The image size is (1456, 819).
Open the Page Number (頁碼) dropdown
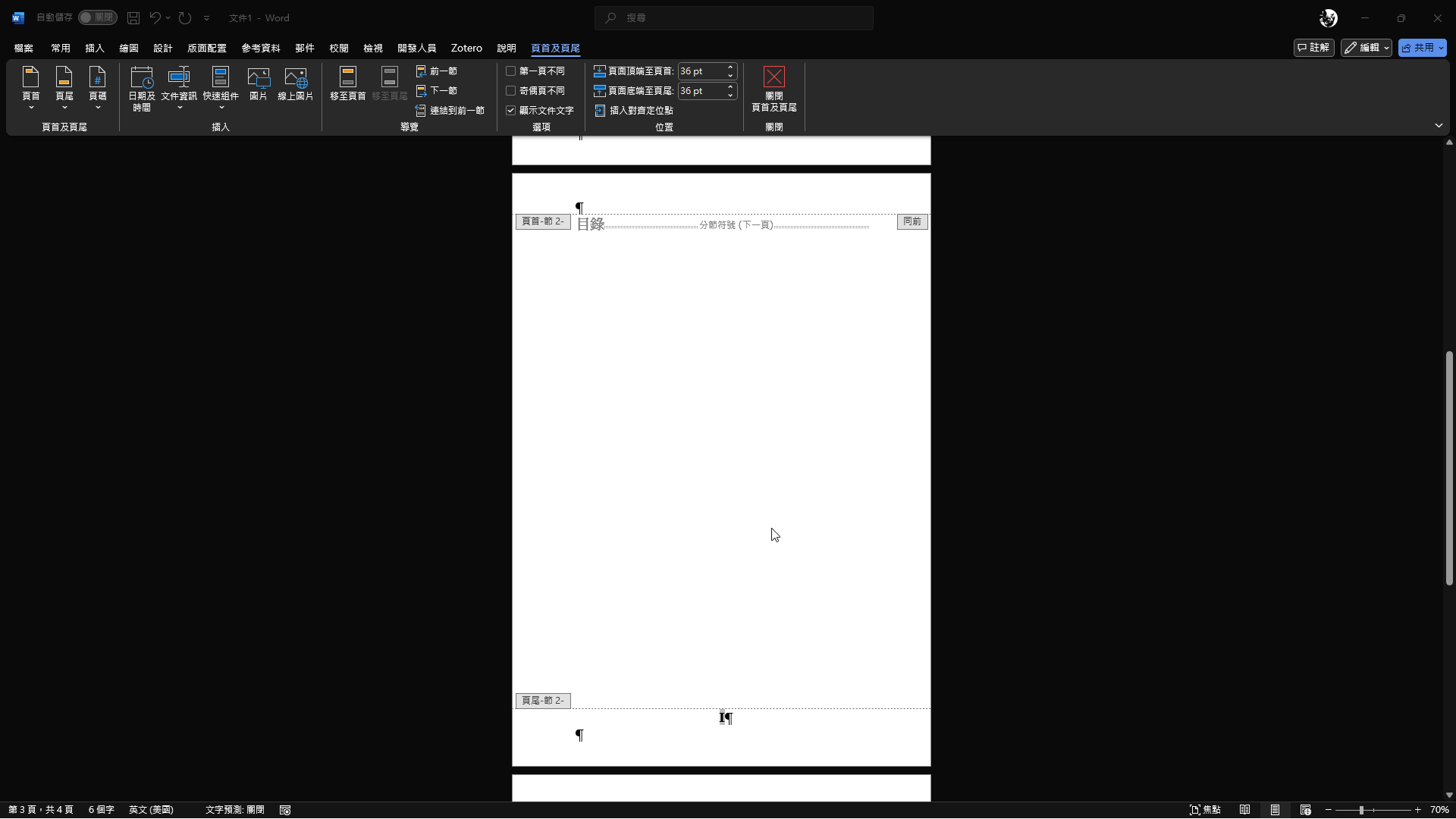point(98,88)
